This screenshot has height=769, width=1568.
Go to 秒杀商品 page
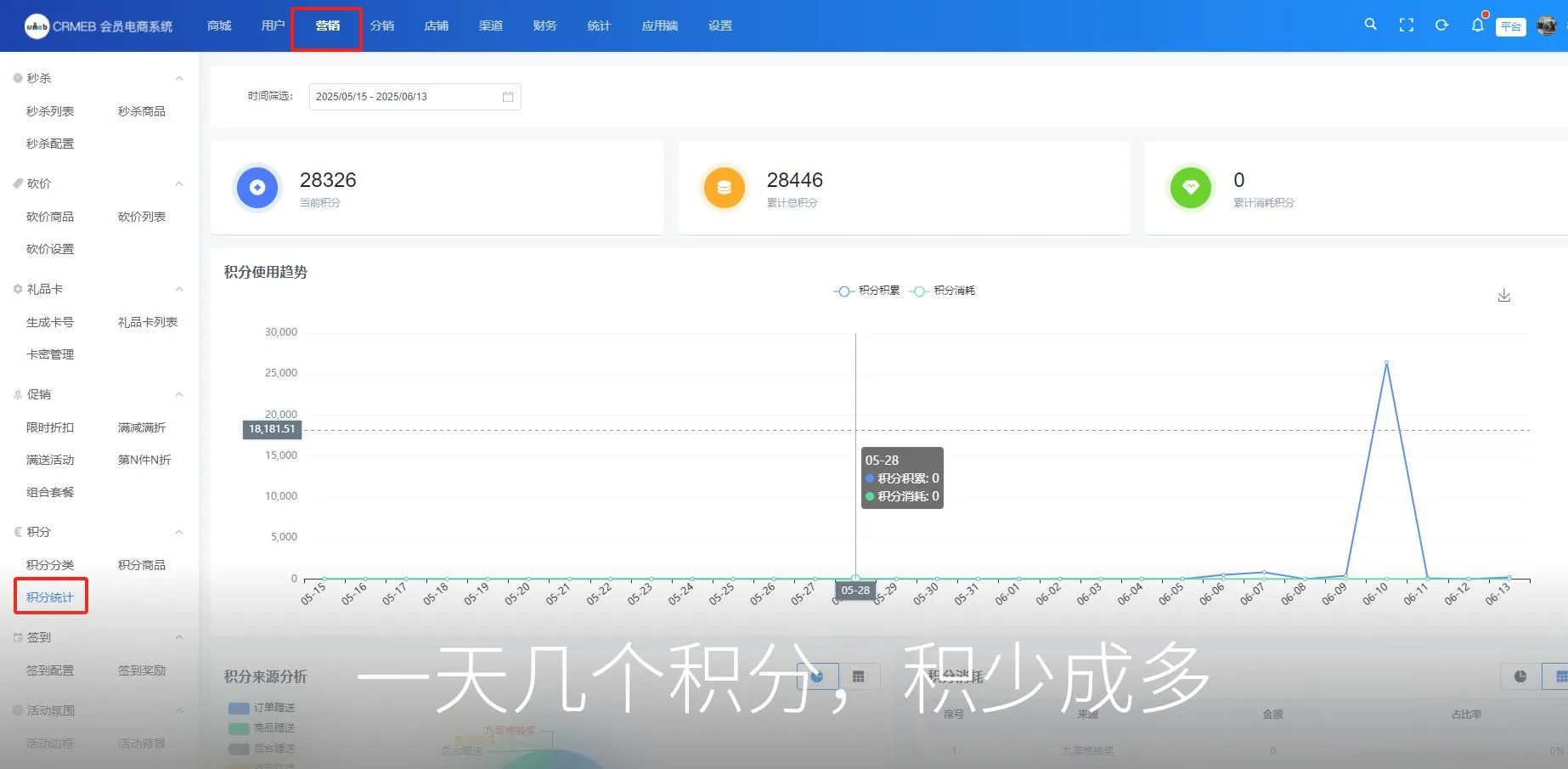pyautogui.click(x=142, y=111)
